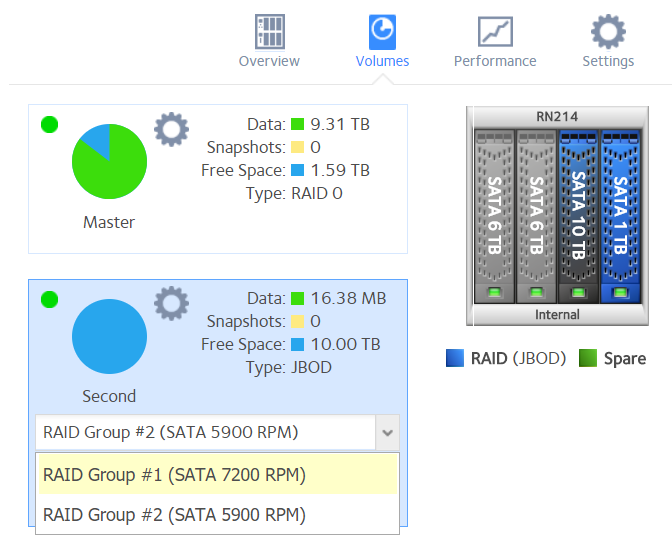Click the Second volume gear icon
The width and height of the screenshot is (672, 555).
[171, 303]
